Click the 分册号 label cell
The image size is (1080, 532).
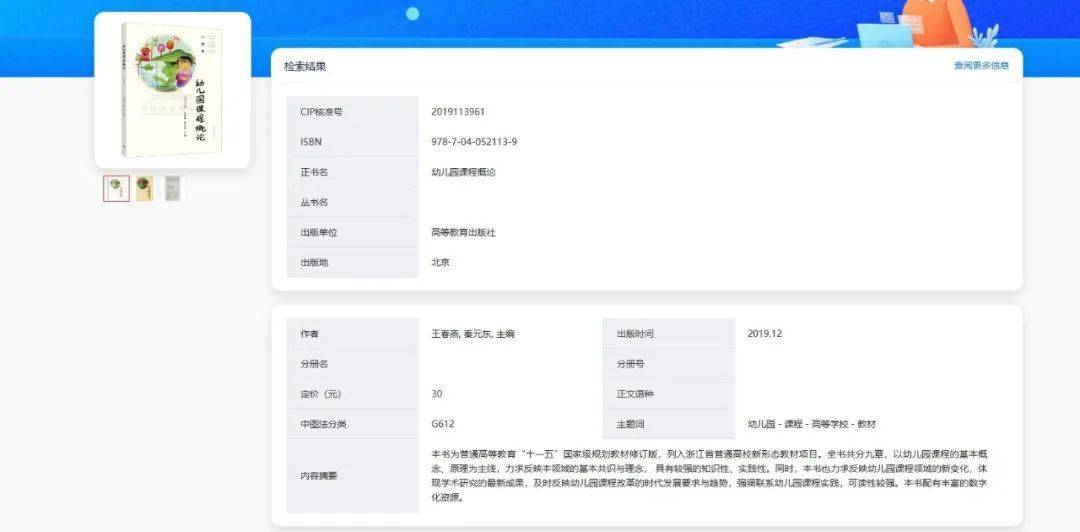669,364
